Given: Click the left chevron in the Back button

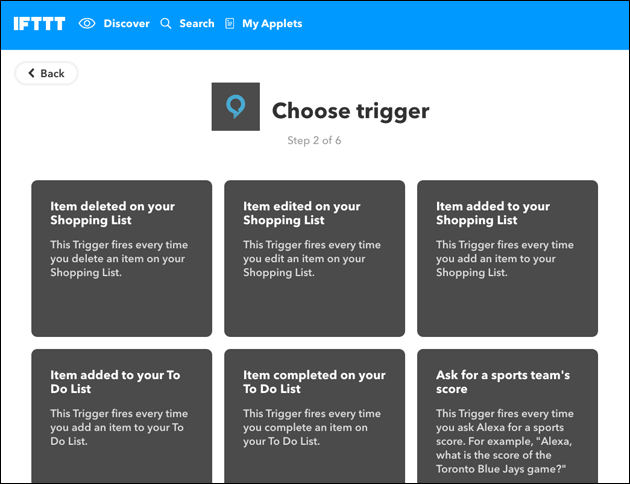Looking at the screenshot, I should [31, 73].
